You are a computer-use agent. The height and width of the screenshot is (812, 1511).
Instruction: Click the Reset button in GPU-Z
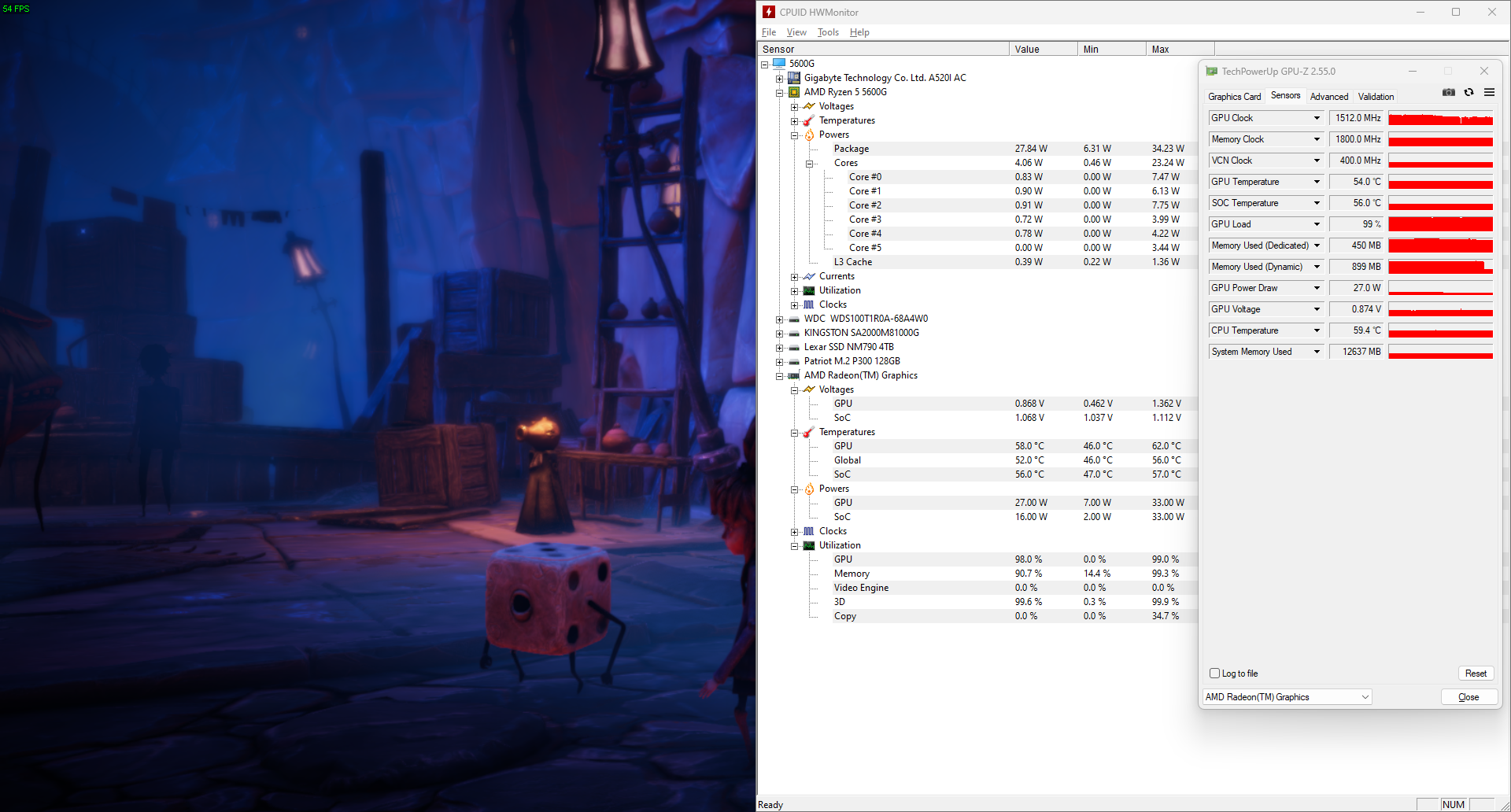pyautogui.click(x=1476, y=674)
